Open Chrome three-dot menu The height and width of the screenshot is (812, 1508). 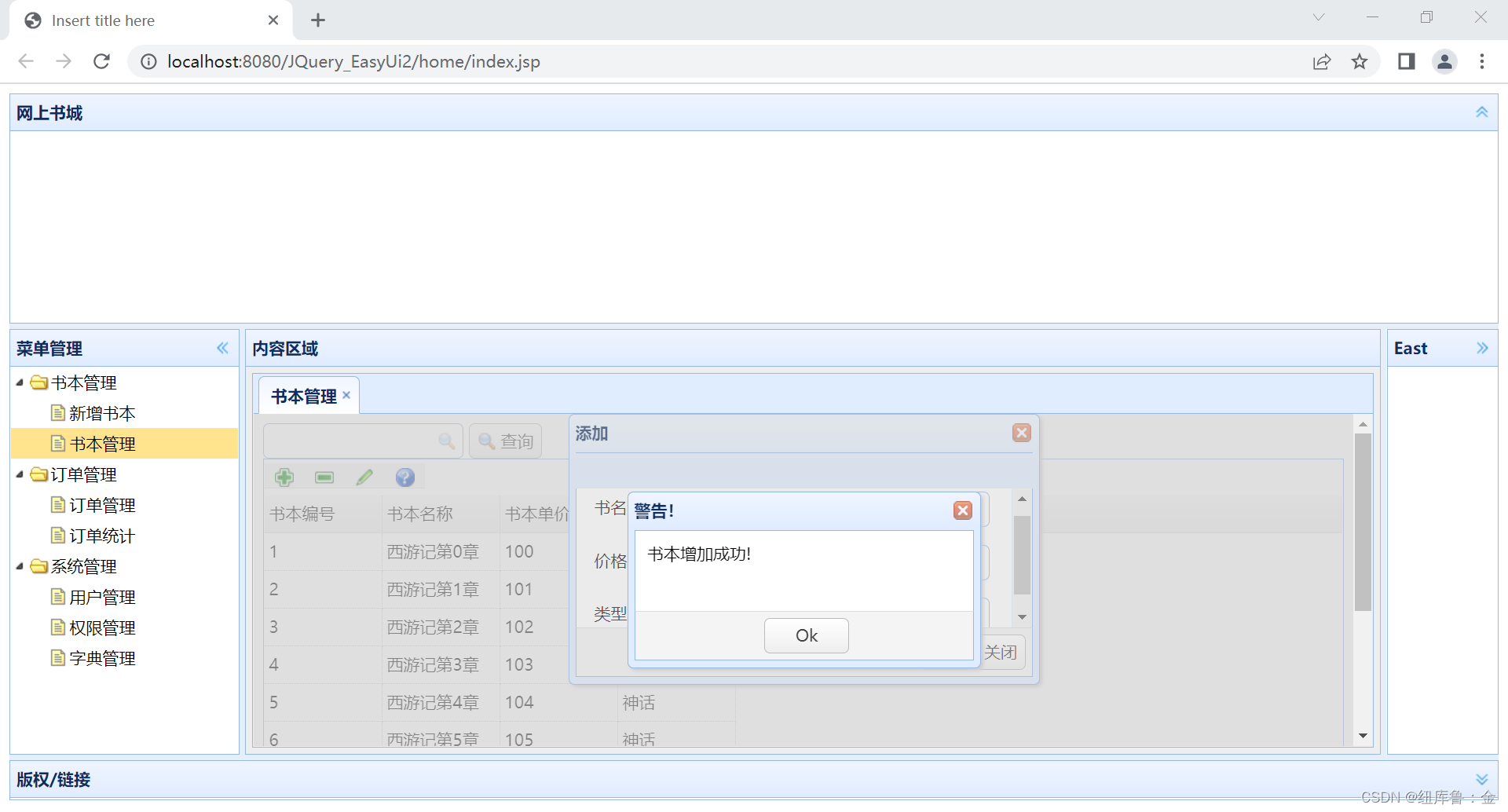point(1482,61)
